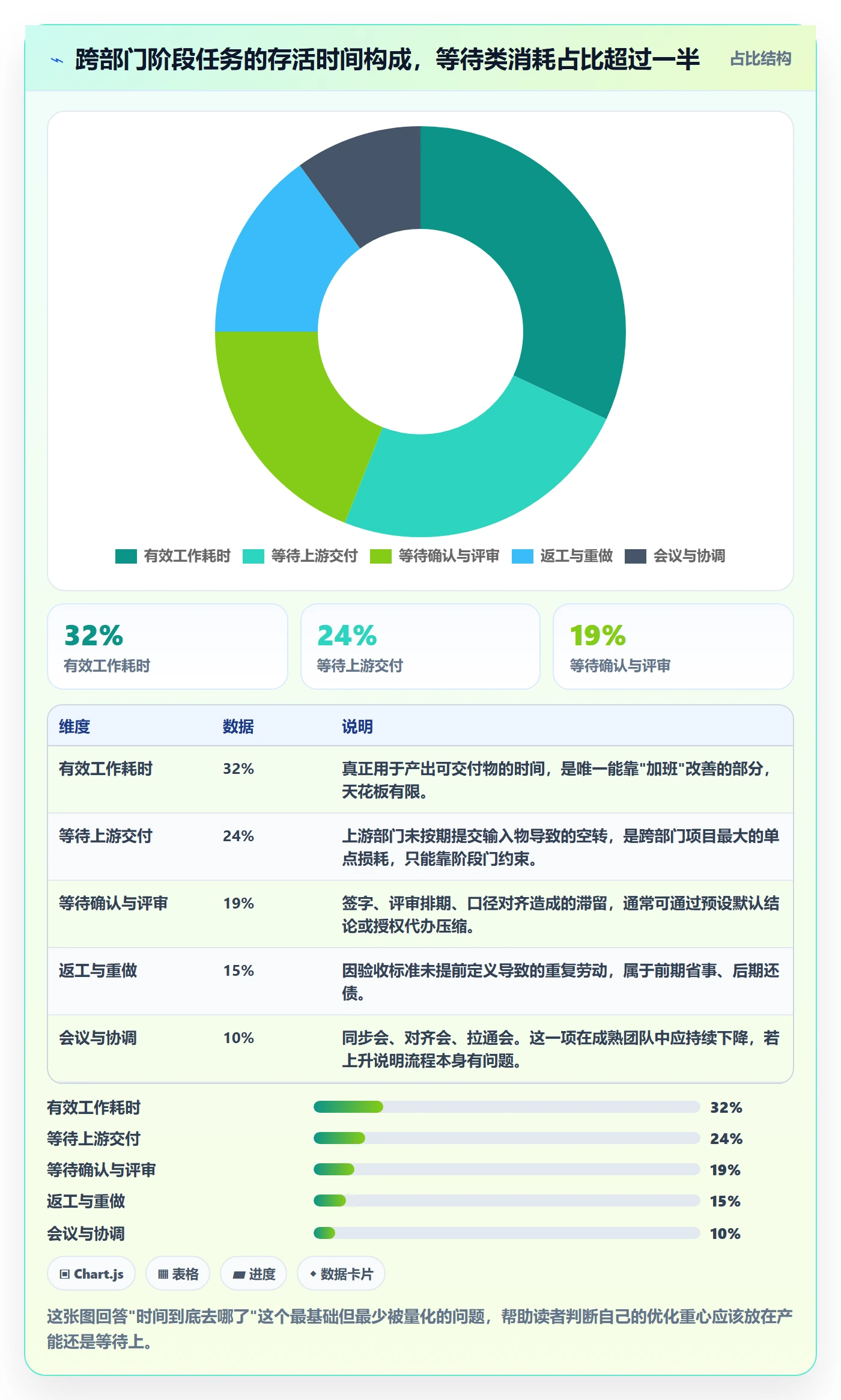
Task: Click the 会议与协调 10% progress bar
Action: click(x=507, y=1233)
